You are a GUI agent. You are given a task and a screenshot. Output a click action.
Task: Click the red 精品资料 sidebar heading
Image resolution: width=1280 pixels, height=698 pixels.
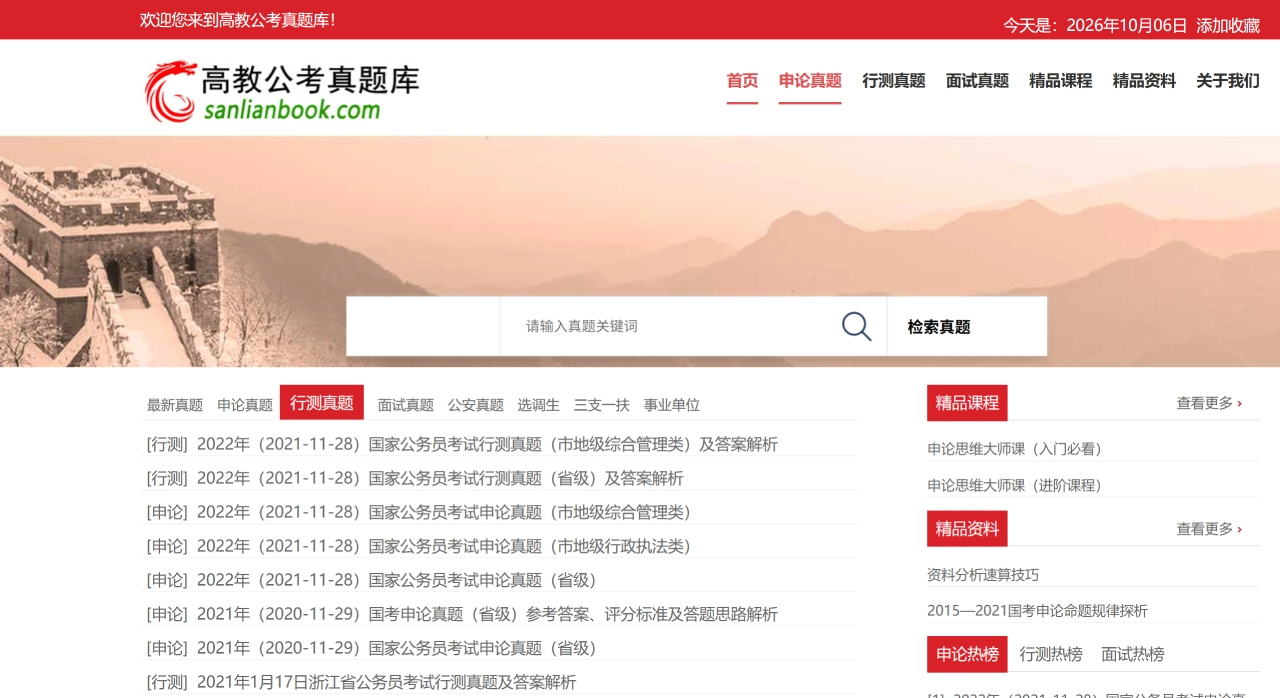tap(967, 529)
